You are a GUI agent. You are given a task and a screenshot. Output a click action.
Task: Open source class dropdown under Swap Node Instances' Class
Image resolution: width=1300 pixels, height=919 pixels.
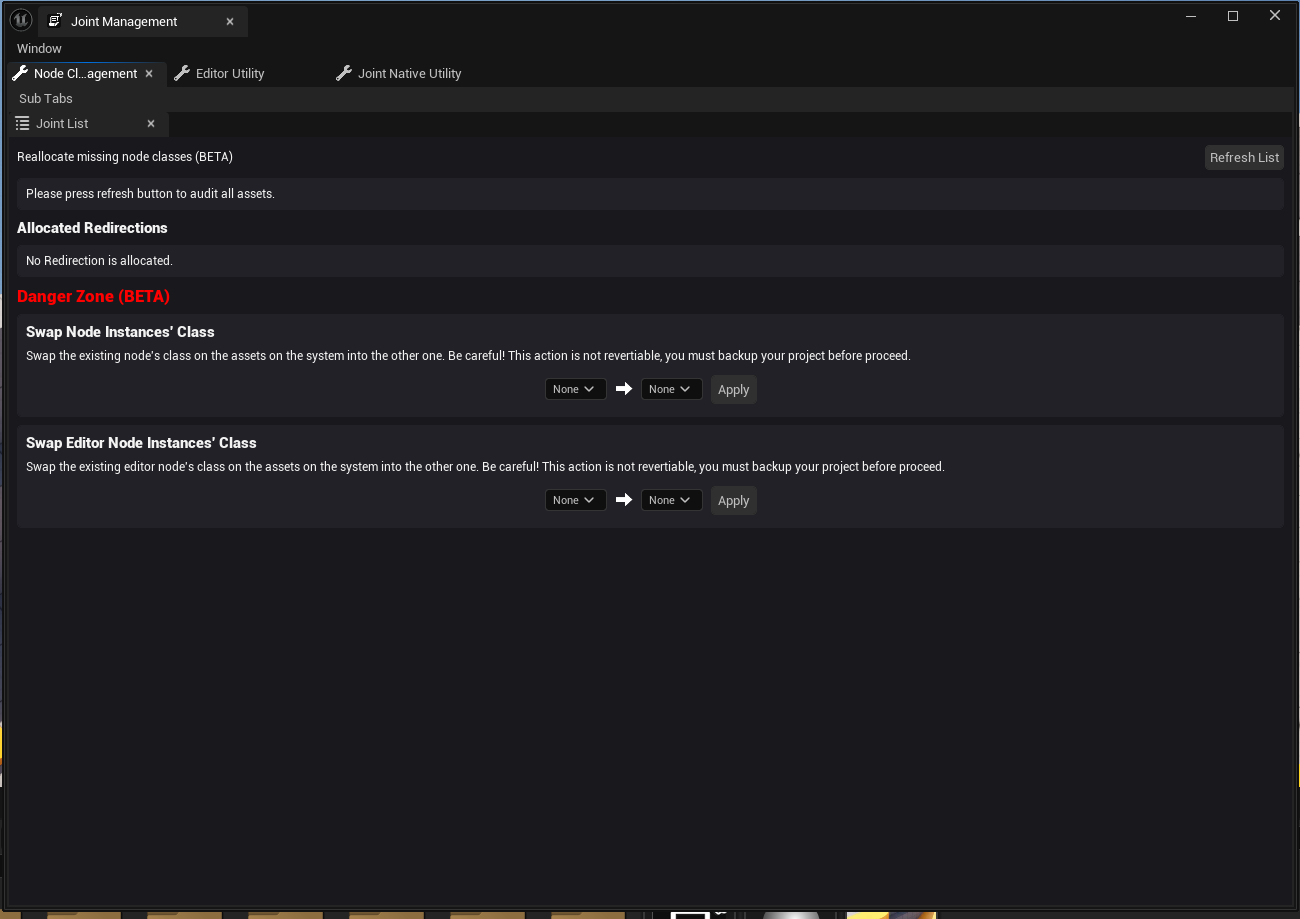coord(575,389)
